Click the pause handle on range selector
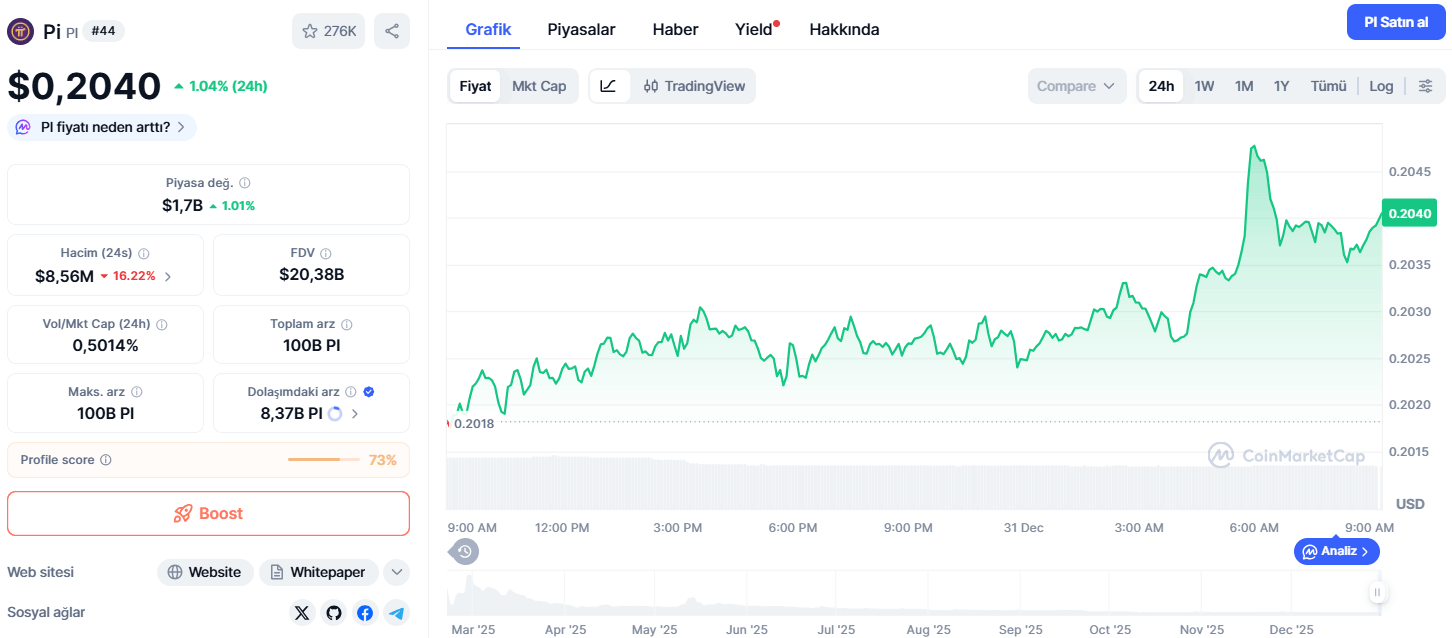 (x=1378, y=593)
